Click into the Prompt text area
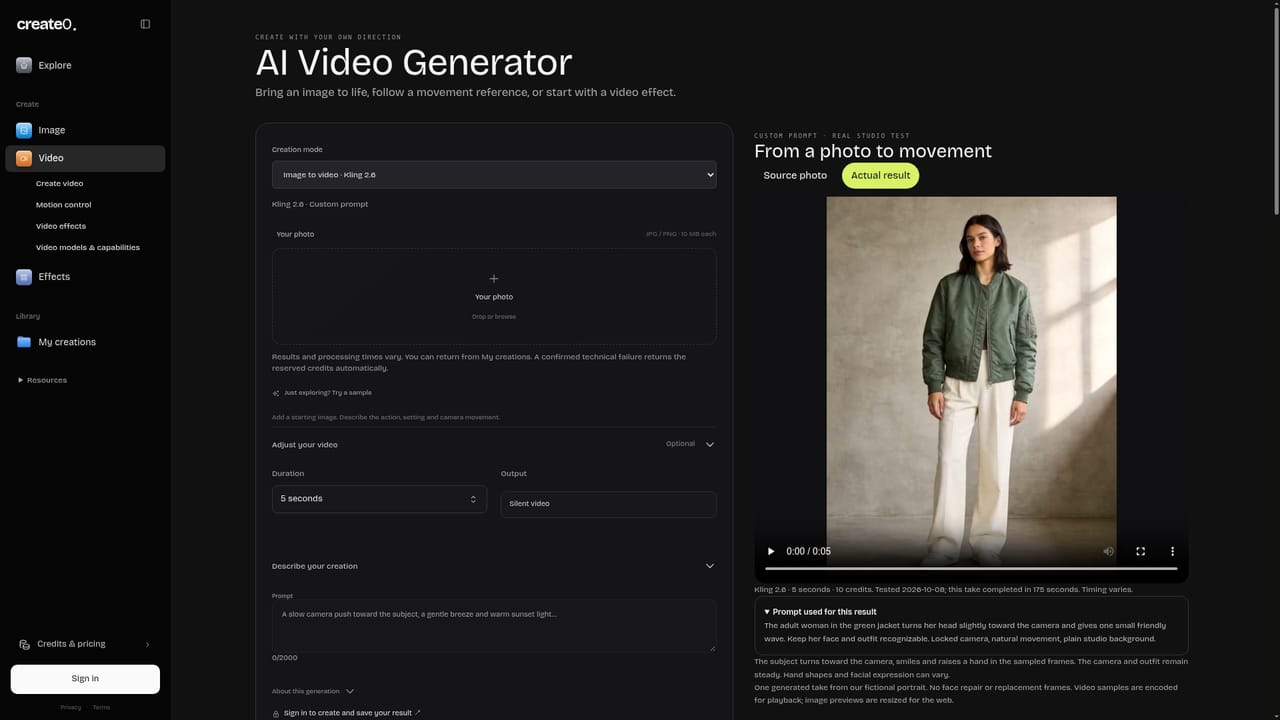The width and height of the screenshot is (1280, 720). click(494, 626)
